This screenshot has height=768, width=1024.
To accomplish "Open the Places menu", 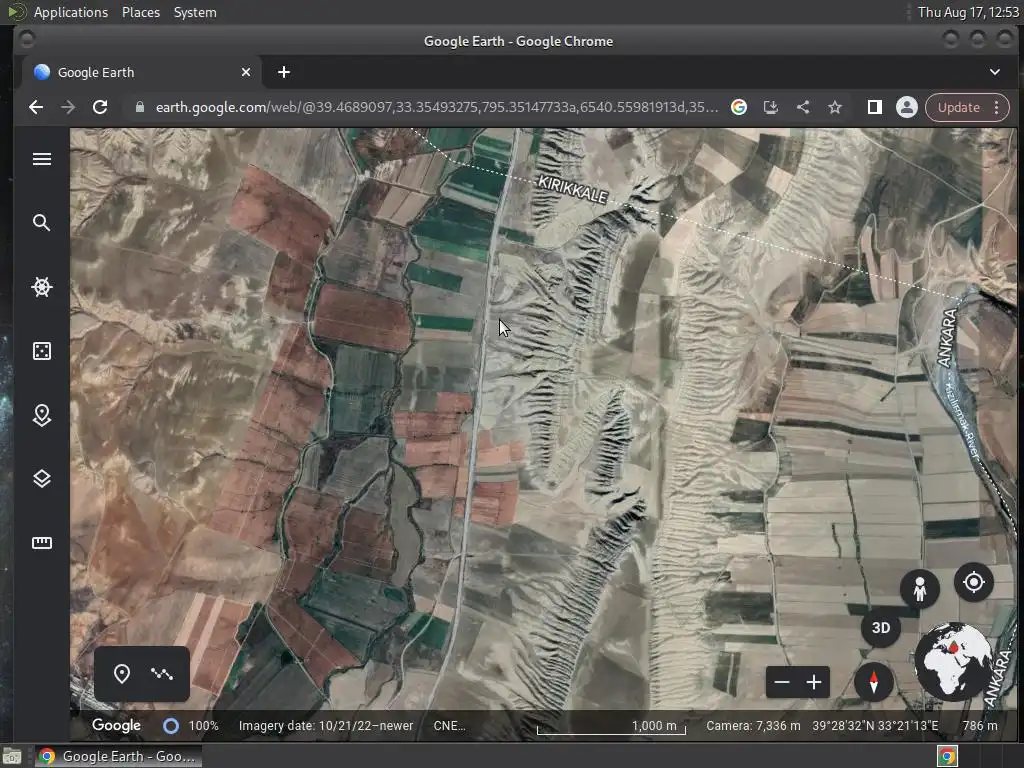I will point(140,12).
